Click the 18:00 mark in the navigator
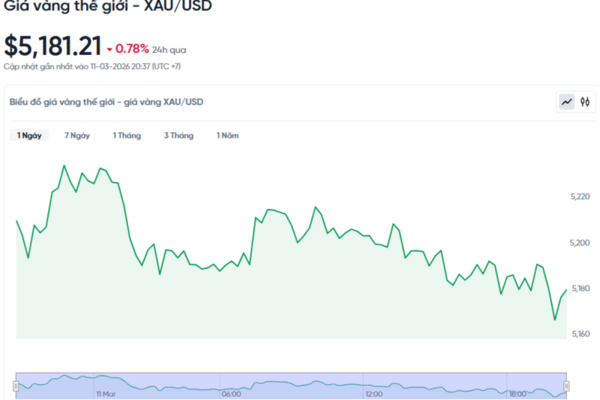This screenshot has height=400, width=600. pyautogui.click(x=517, y=394)
